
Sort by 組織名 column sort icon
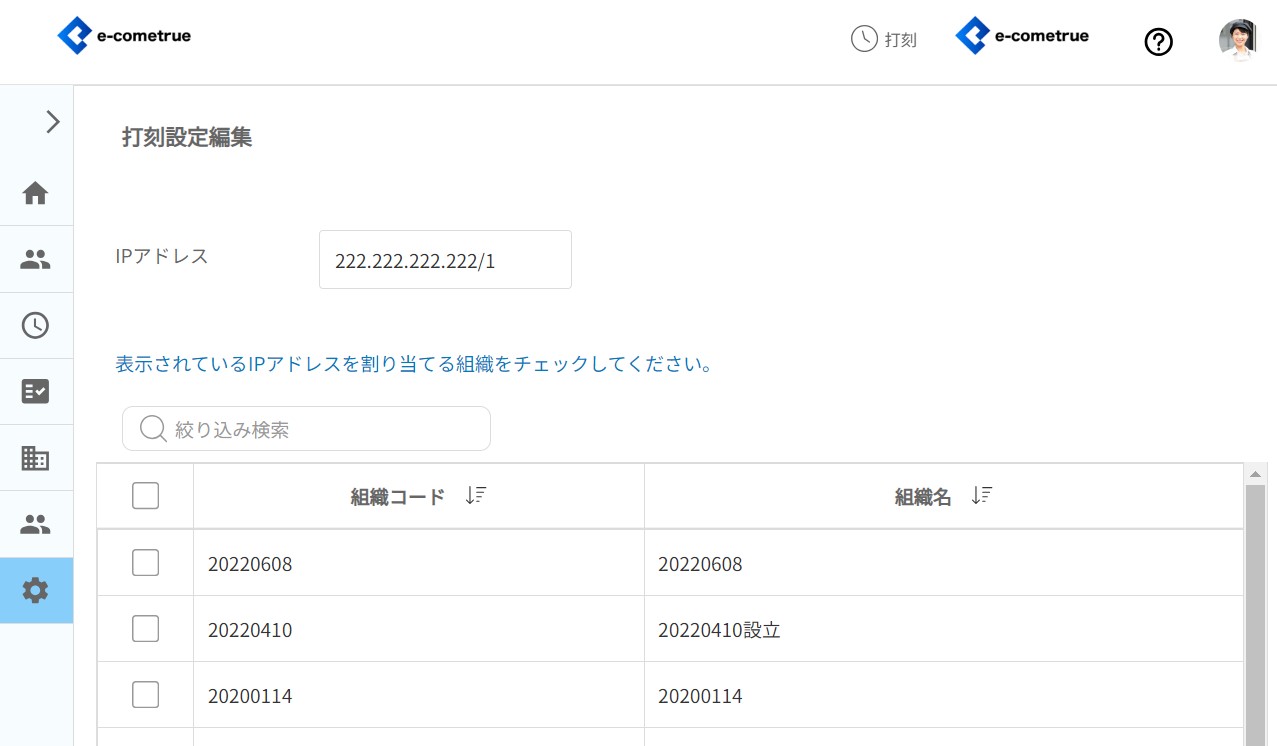(982, 496)
